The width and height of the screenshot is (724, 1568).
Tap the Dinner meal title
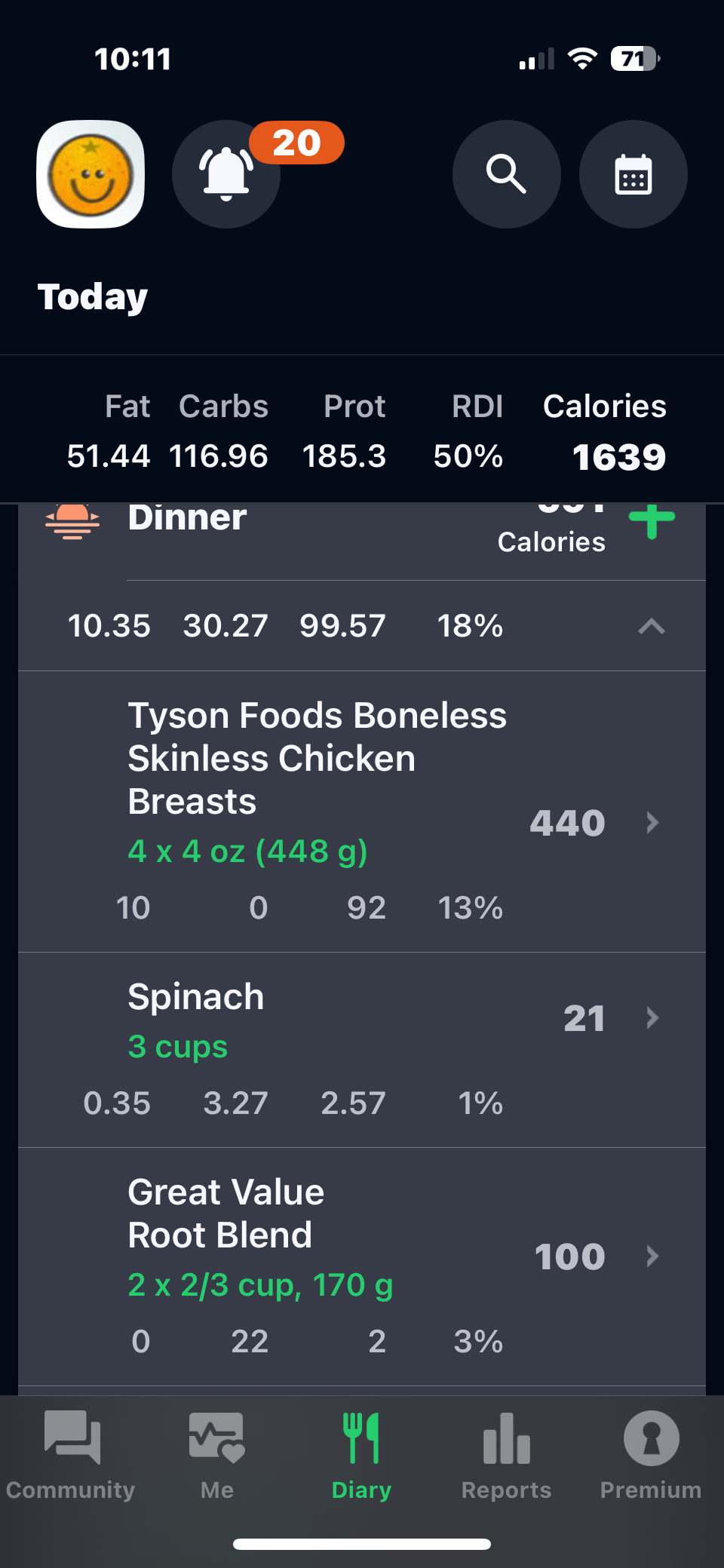point(187,519)
